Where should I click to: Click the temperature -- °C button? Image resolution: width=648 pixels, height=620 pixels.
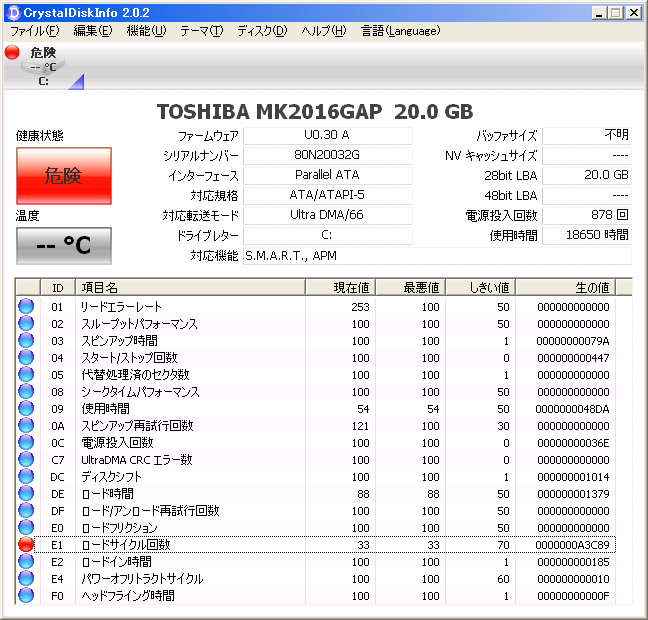click(64, 246)
